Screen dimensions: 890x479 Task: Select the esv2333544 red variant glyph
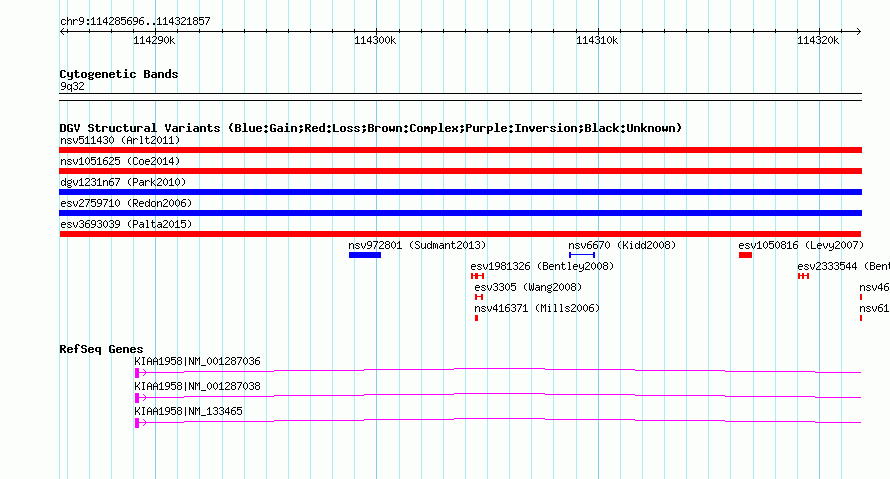pyautogui.click(x=803, y=276)
